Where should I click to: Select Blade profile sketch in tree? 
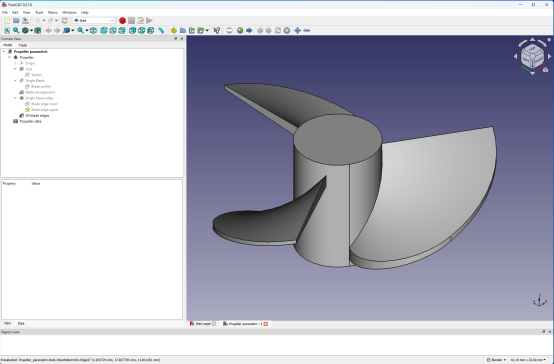(41, 87)
